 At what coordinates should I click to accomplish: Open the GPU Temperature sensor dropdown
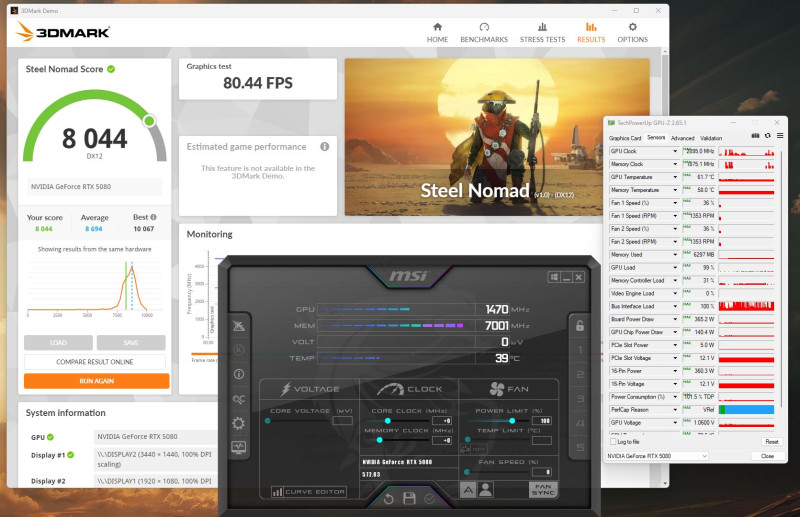(x=675, y=177)
